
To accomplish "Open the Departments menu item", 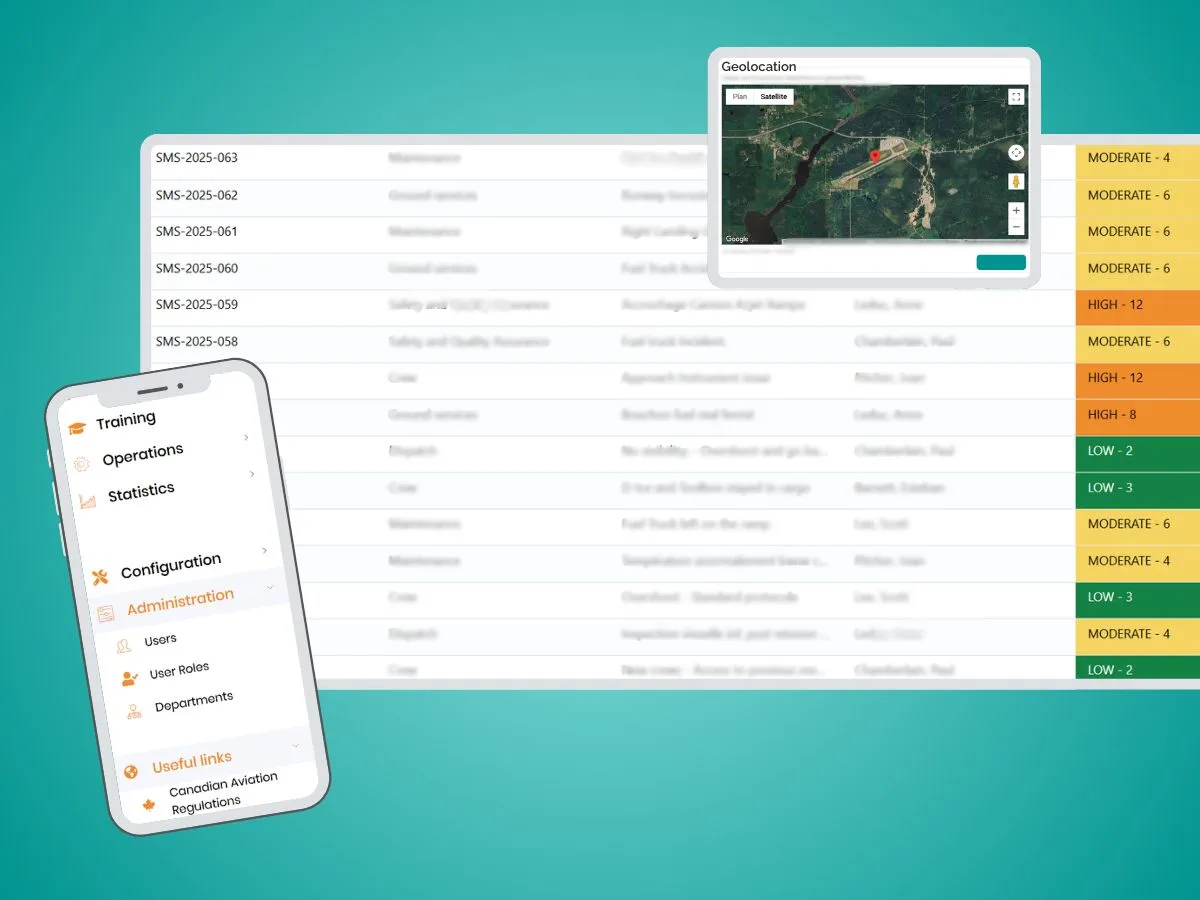I will (x=193, y=702).
